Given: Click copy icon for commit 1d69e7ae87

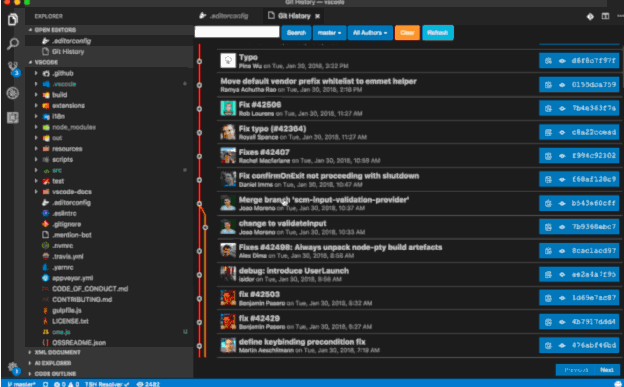Looking at the screenshot, I should click(x=548, y=298).
